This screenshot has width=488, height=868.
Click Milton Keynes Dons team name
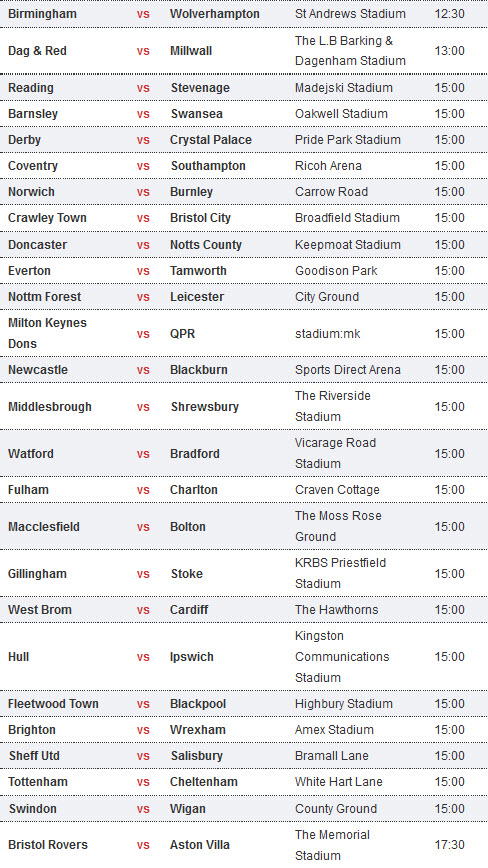47,333
